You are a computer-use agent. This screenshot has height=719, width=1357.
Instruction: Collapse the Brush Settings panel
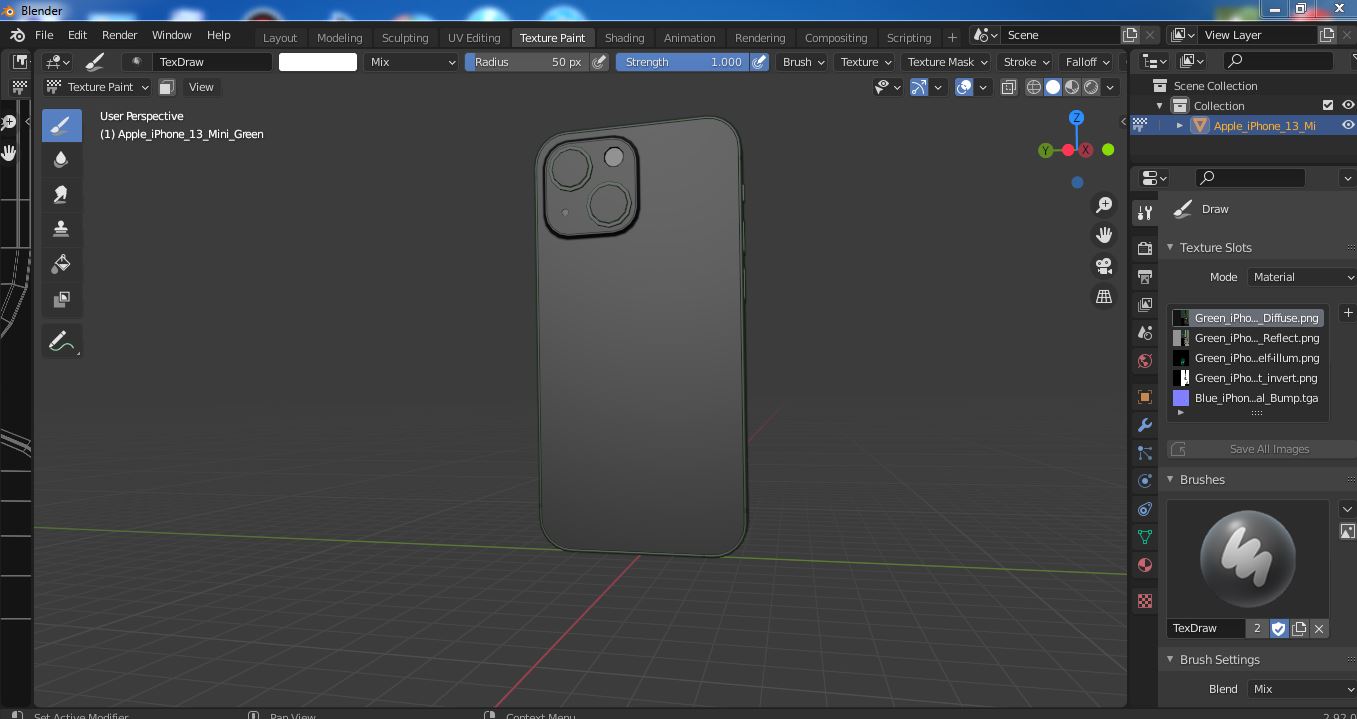point(1171,659)
